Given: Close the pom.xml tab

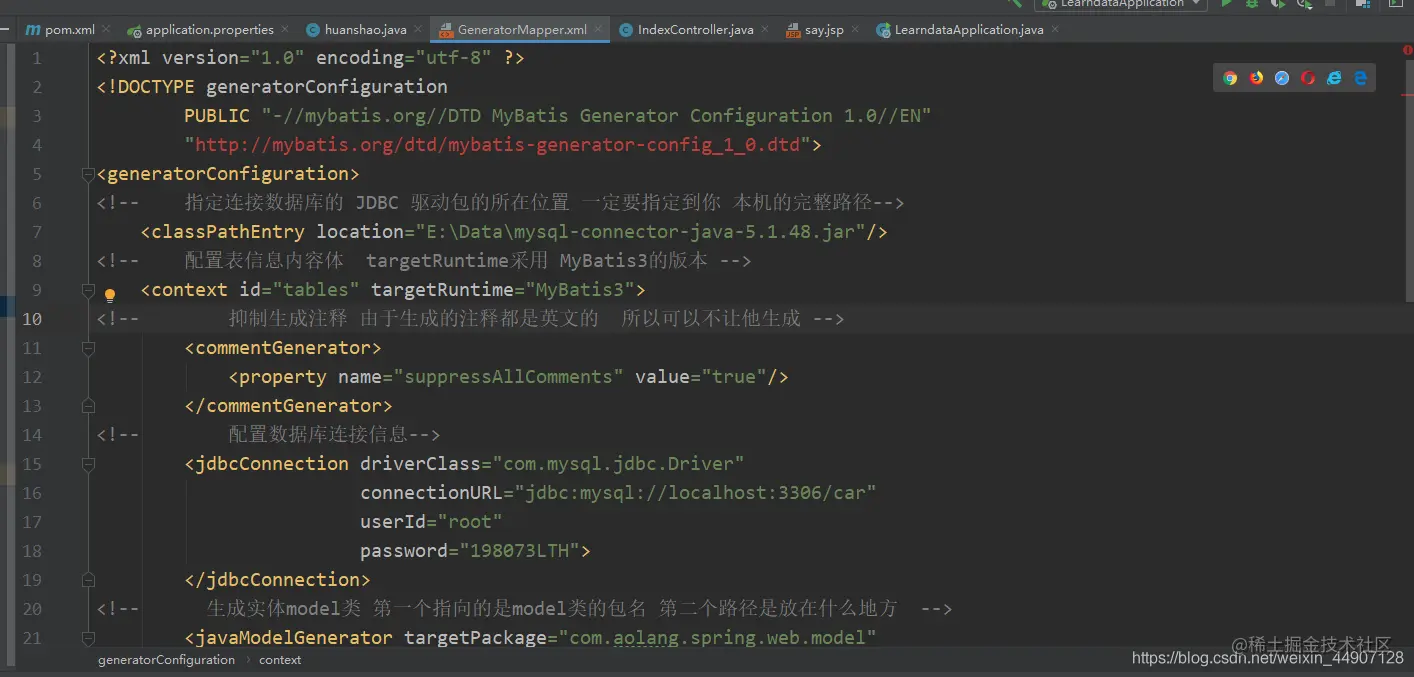Looking at the screenshot, I should pos(105,30).
